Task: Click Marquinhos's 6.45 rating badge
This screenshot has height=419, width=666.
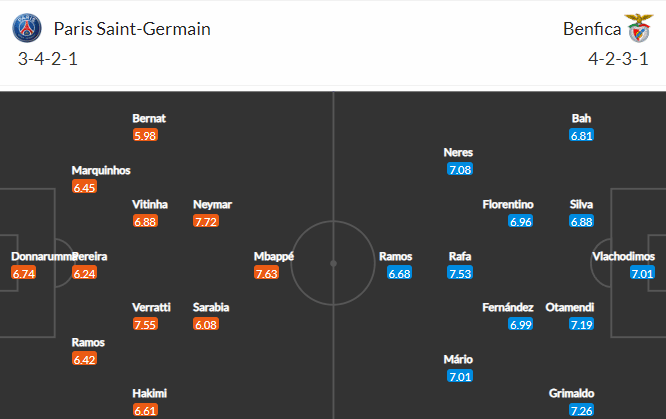Action: pos(85,187)
